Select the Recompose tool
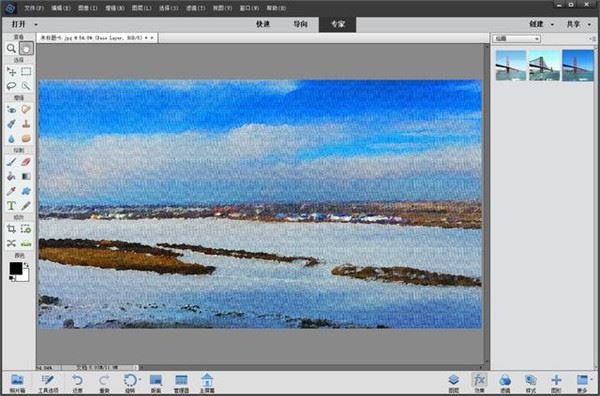Image resolution: width=600 pixels, height=396 pixels. [26, 229]
